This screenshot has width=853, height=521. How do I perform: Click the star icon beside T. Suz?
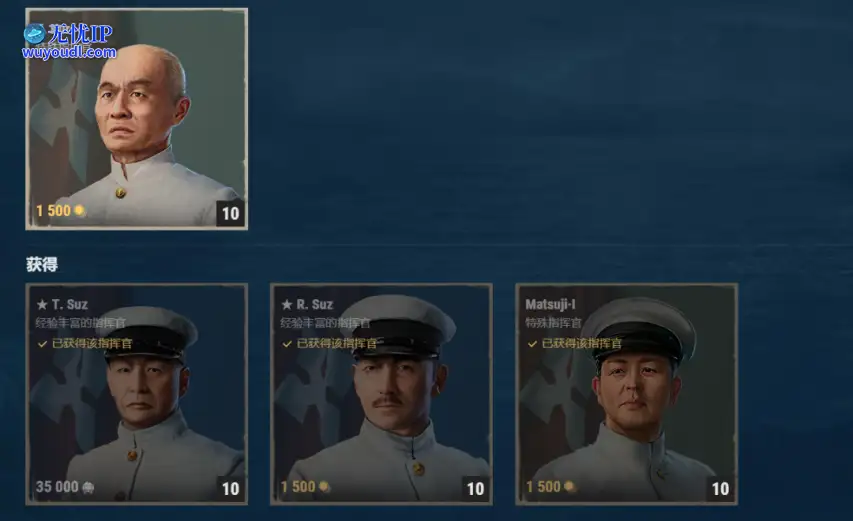[x=42, y=305]
